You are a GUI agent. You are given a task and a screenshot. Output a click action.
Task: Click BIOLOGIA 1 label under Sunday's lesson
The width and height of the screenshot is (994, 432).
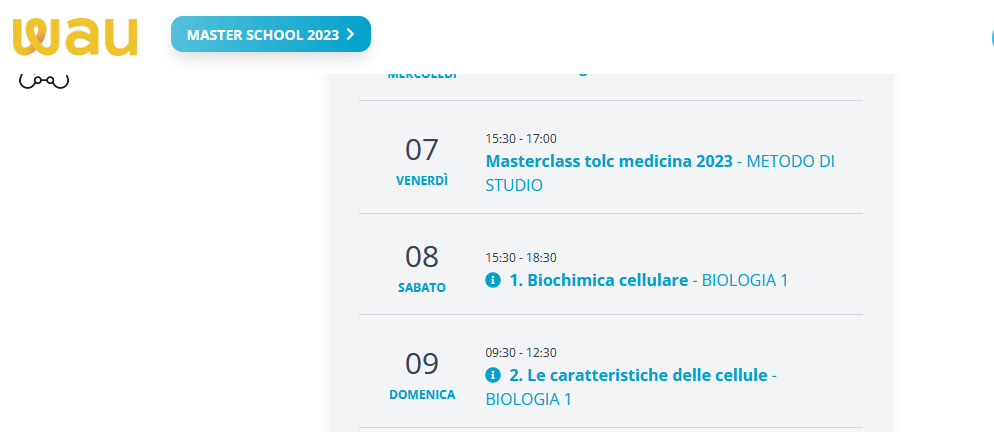[528, 399]
